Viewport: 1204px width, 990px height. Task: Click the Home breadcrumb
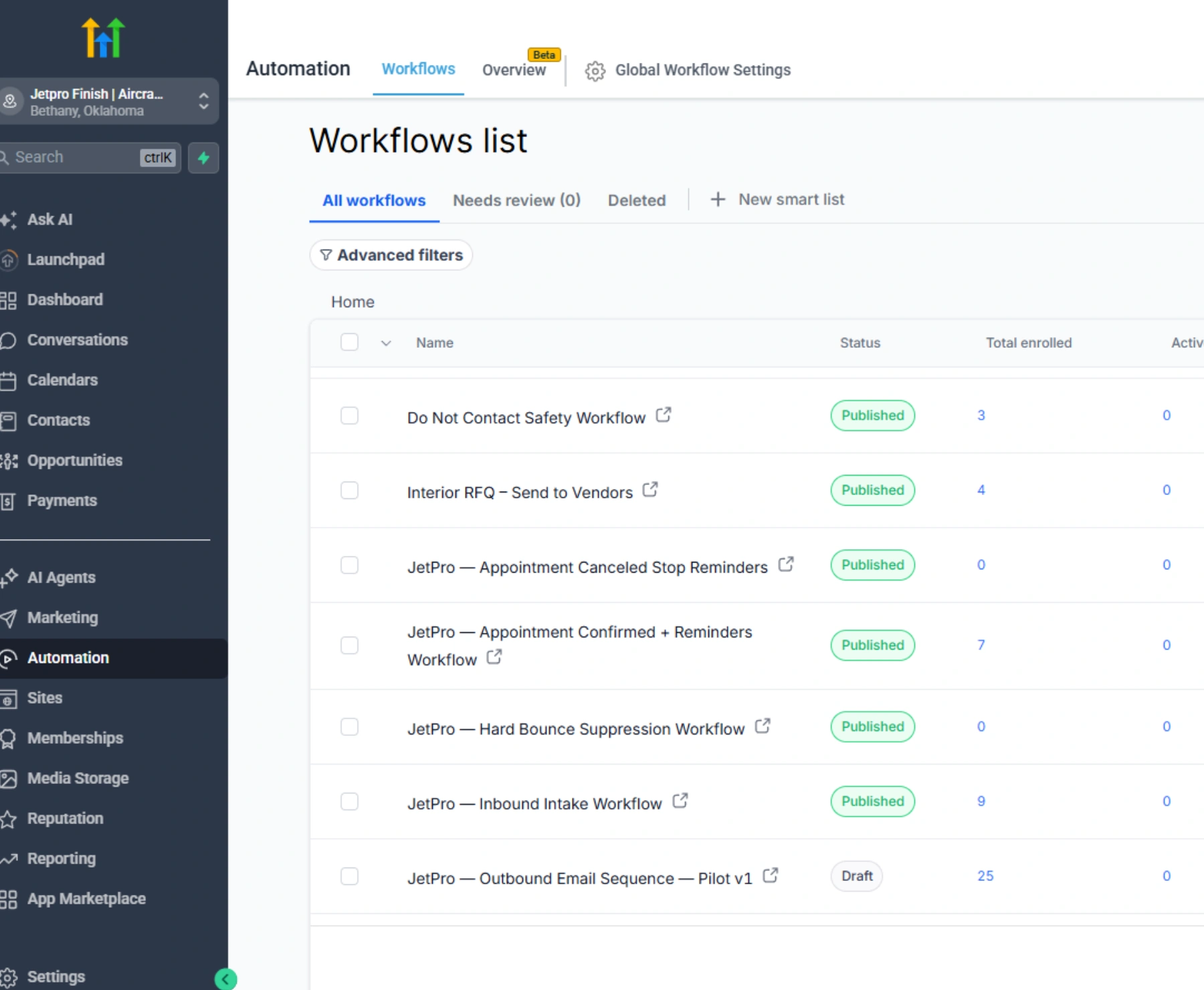pos(353,302)
